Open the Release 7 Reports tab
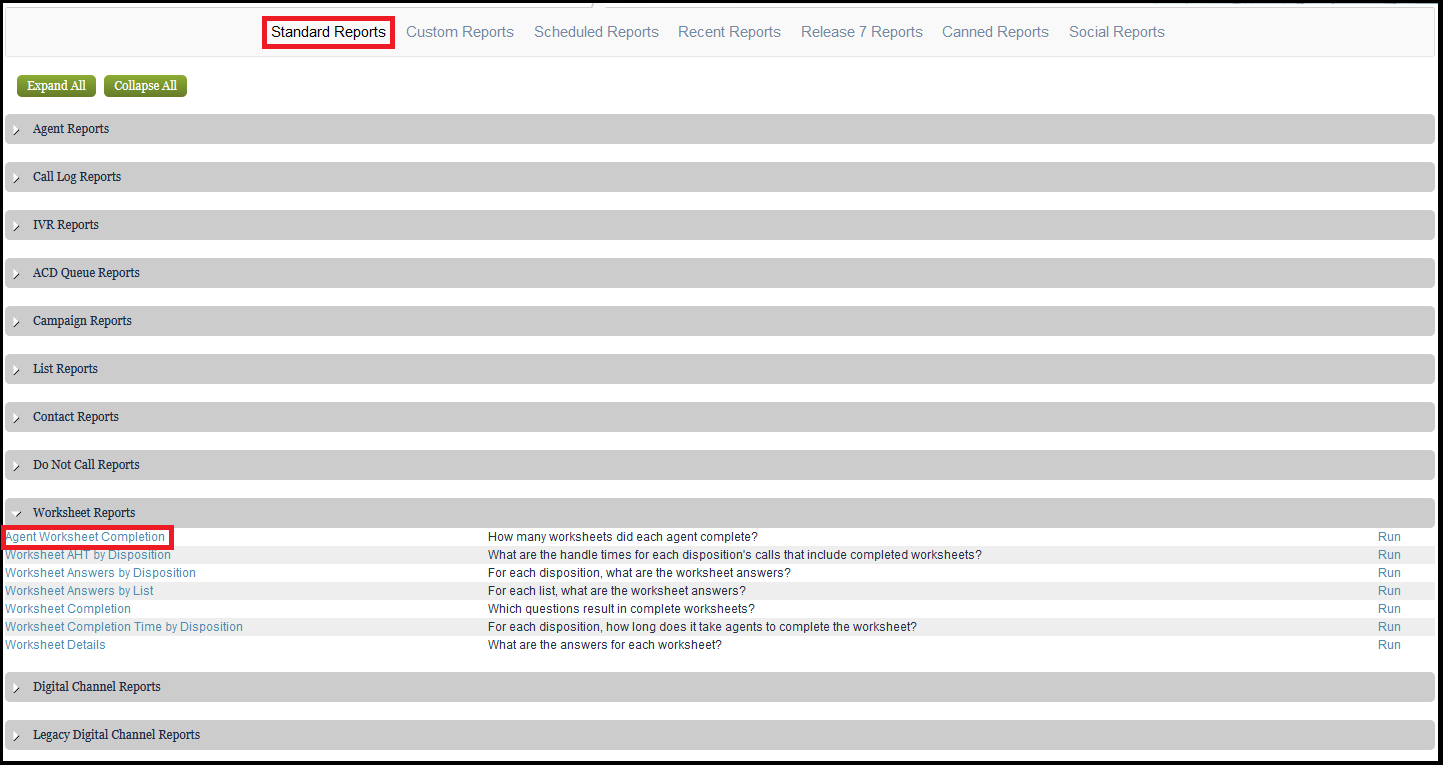The width and height of the screenshot is (1443, 765). click(x=862, y=32)
